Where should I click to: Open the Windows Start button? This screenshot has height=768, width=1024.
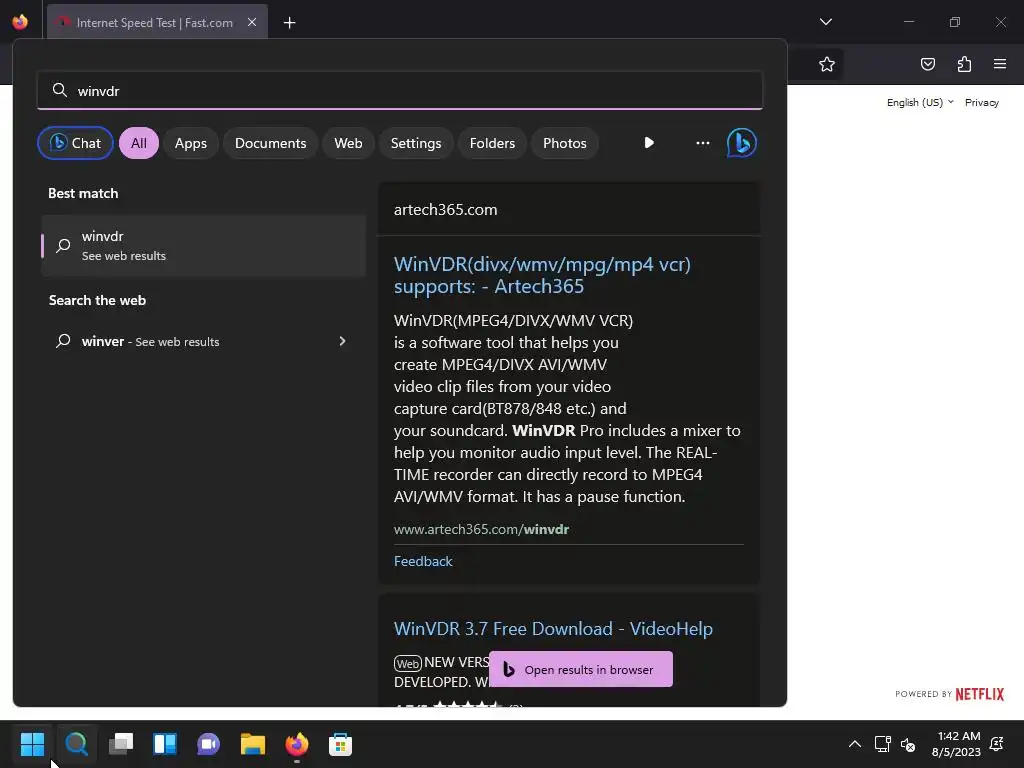32,744
